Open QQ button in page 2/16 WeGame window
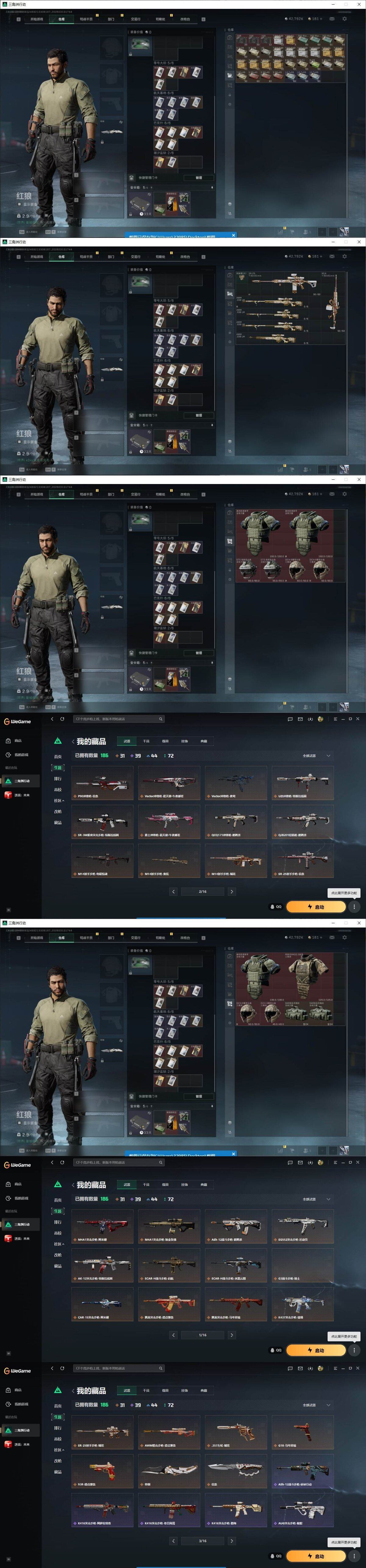Viewport: 366px width, 1568px height. 276,906
